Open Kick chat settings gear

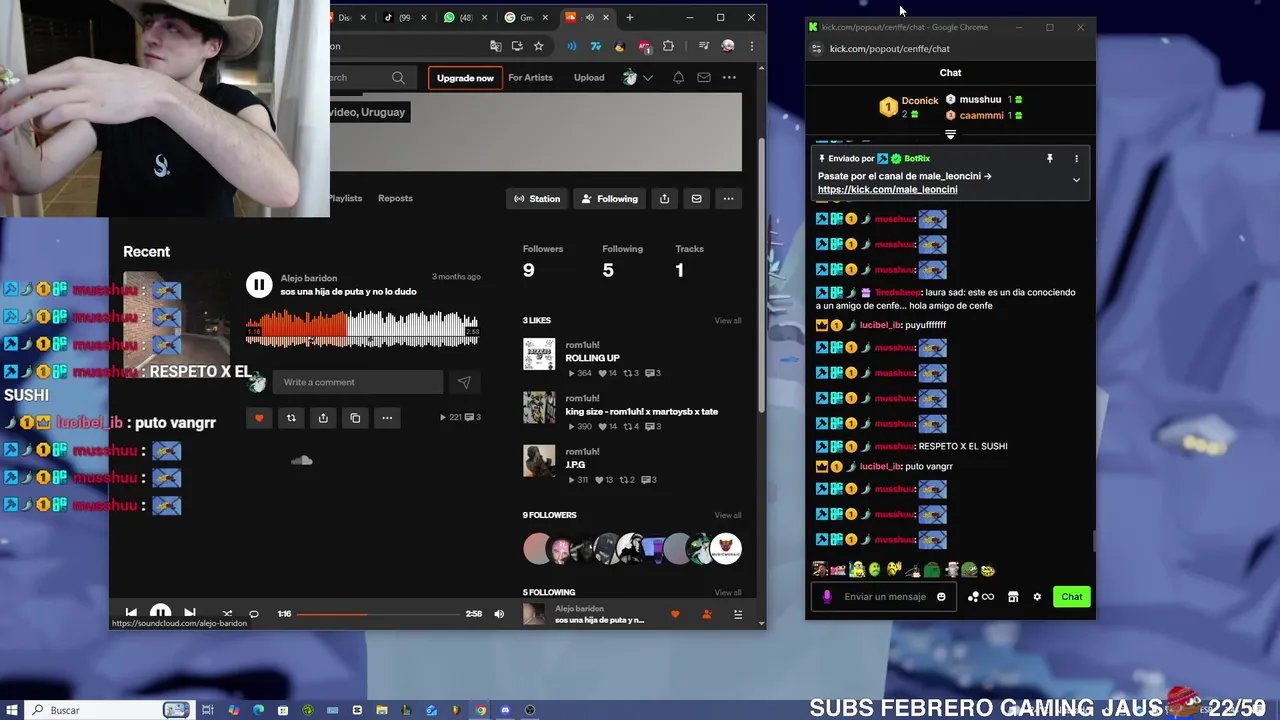click(1037, 597)
